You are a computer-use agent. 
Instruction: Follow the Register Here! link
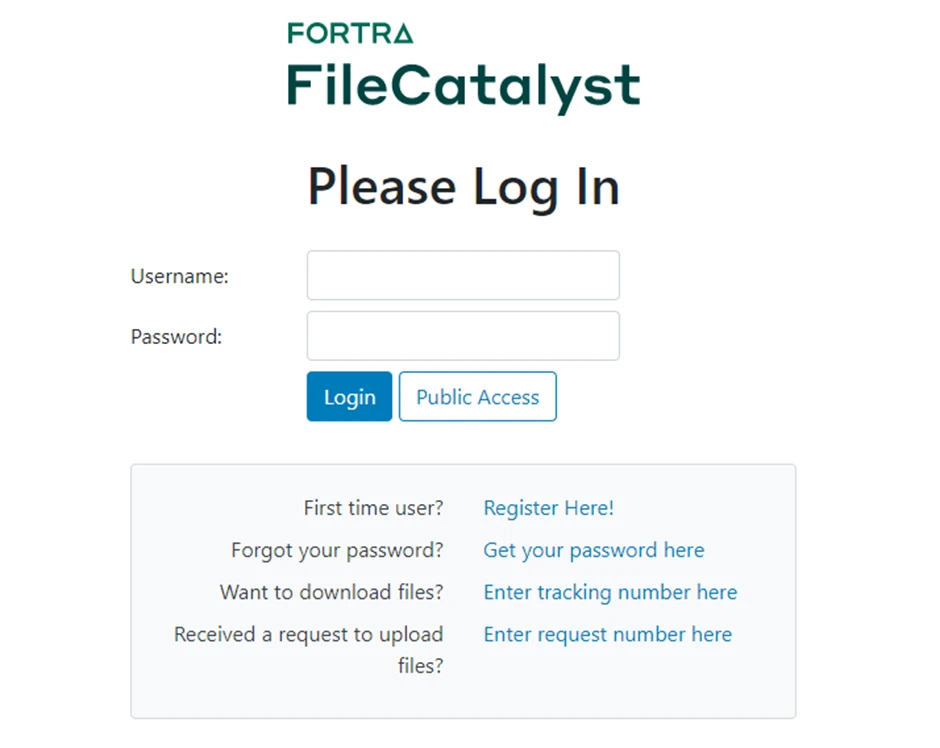548,508
